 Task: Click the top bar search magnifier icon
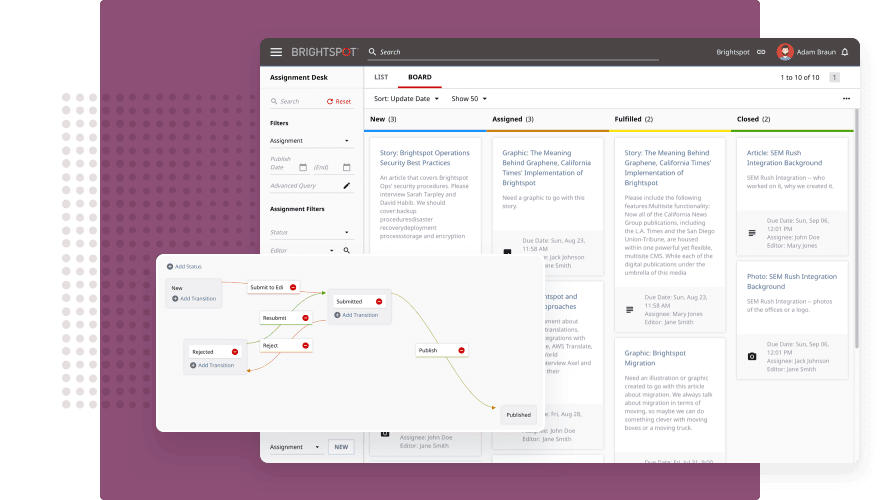point(372,52)
